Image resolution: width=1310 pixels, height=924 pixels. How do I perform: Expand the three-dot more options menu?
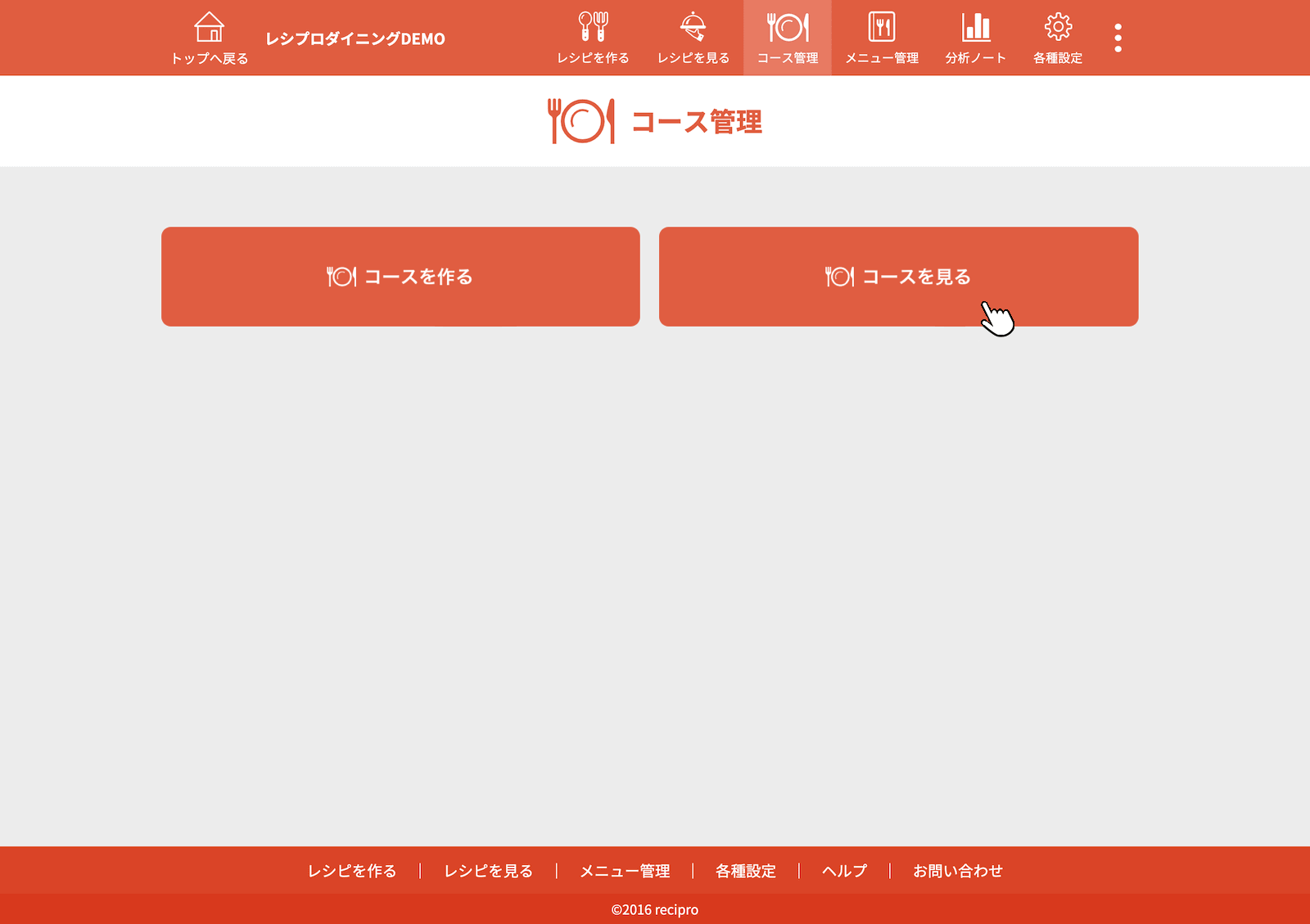1118,38
